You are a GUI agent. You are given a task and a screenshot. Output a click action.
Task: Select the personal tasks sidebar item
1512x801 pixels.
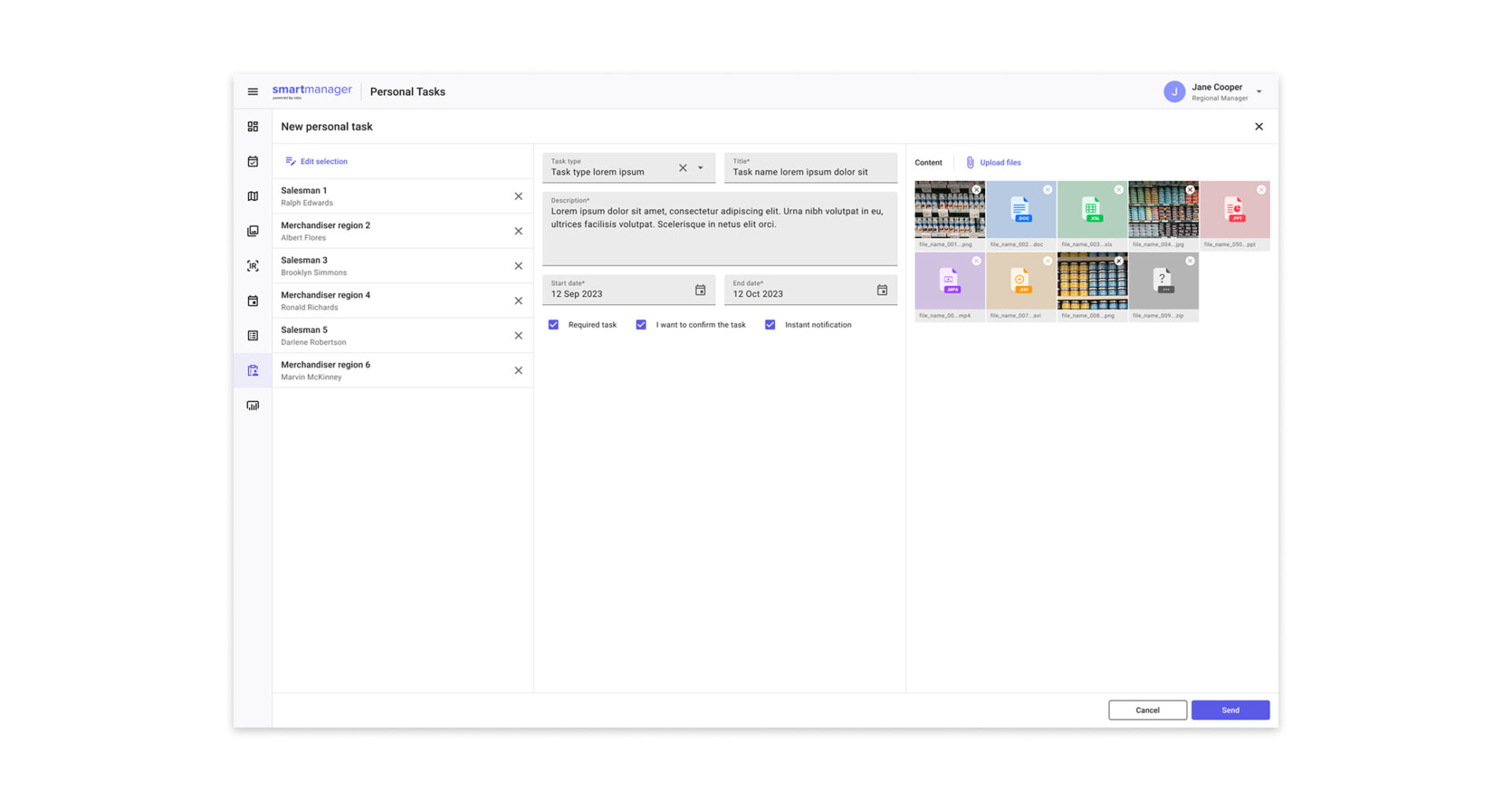[x=253, y=370]
